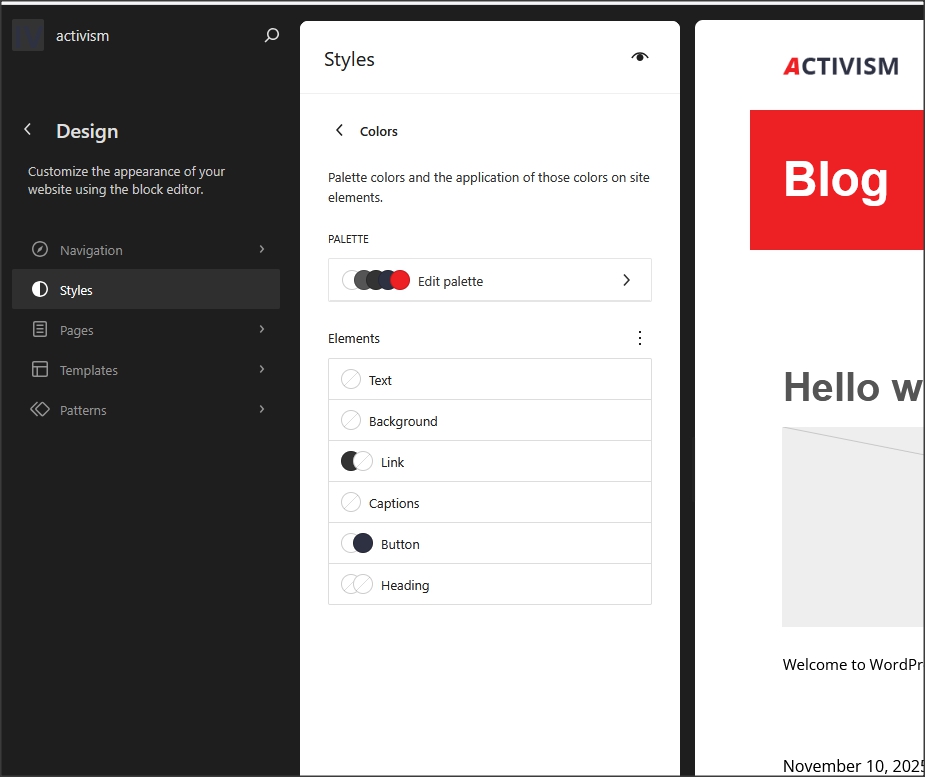This screenshot has height=777, width=925.
Task: Click the Patterns diamond icon
Action: (x=40, y=410)
